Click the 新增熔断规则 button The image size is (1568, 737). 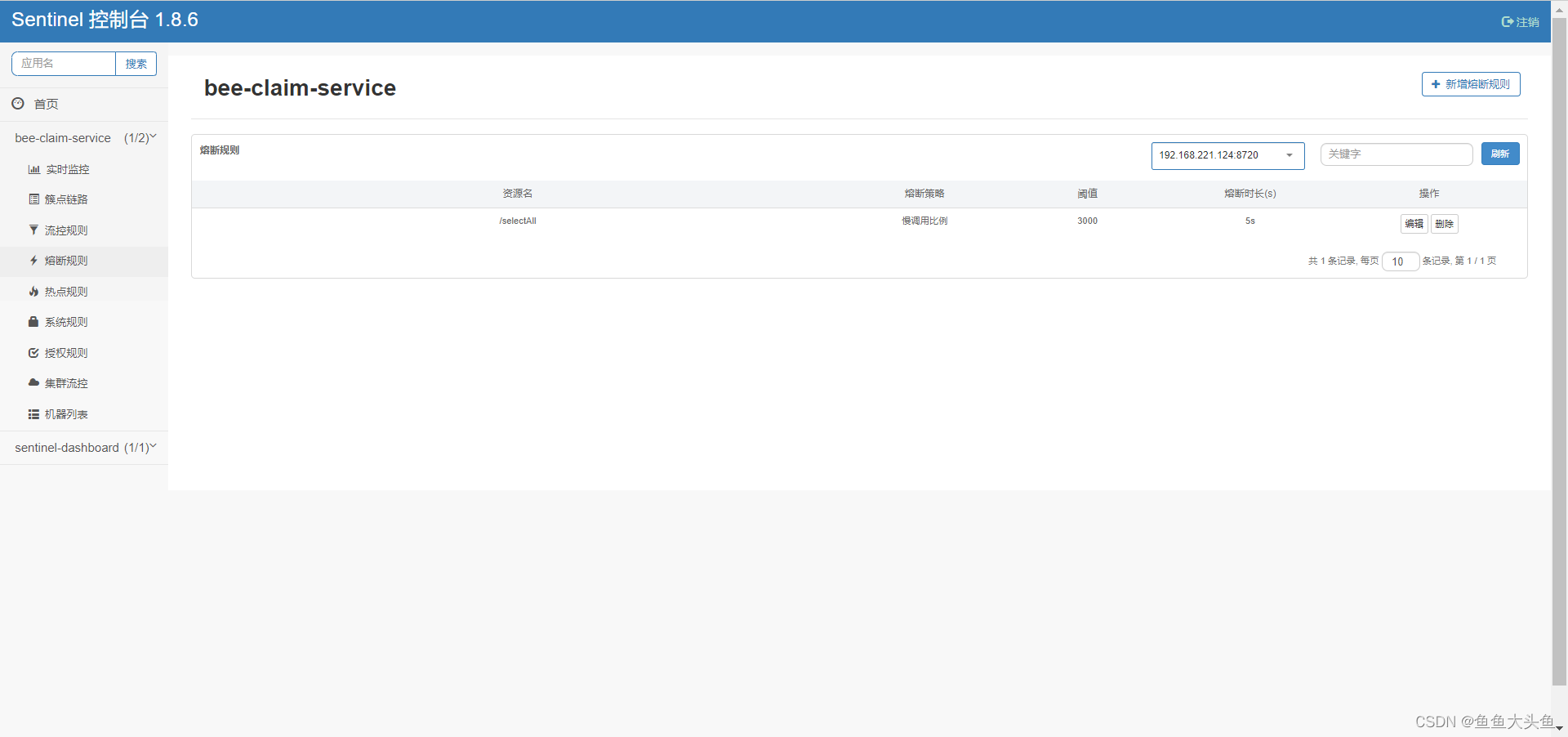tap(1470, 84)
